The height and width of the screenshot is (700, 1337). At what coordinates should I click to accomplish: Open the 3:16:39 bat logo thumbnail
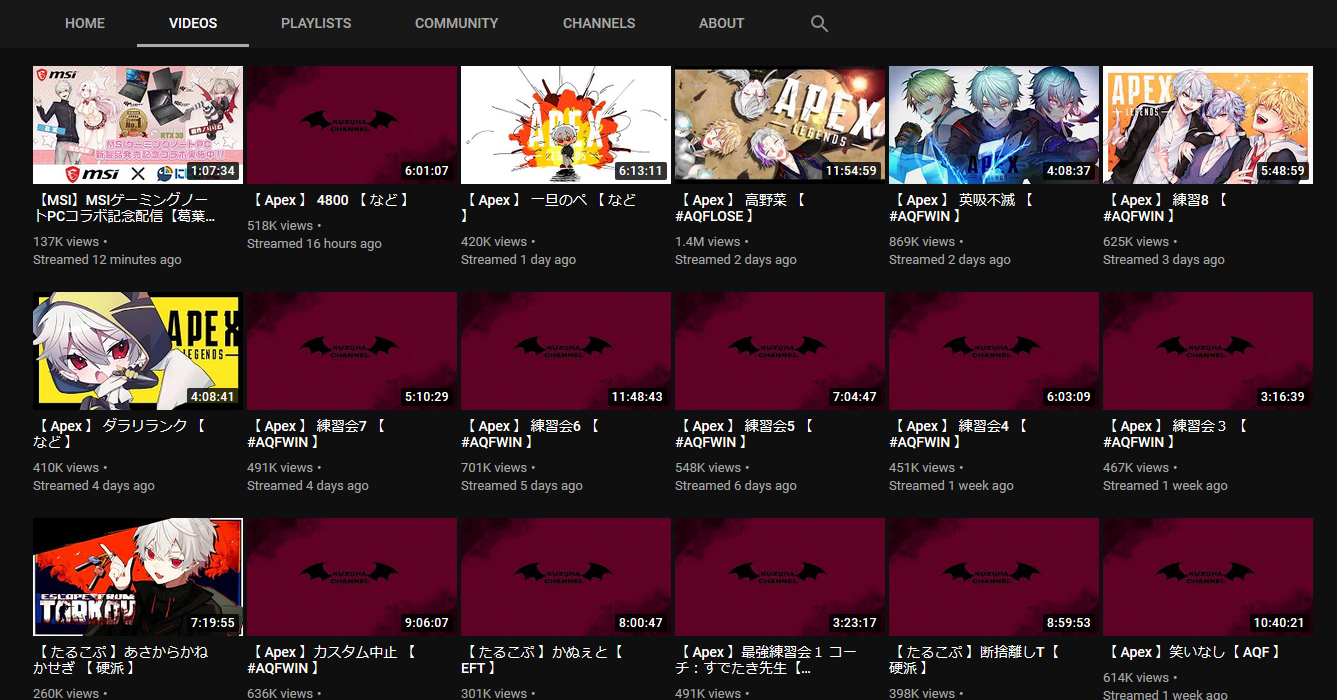tap(1208, 351)
